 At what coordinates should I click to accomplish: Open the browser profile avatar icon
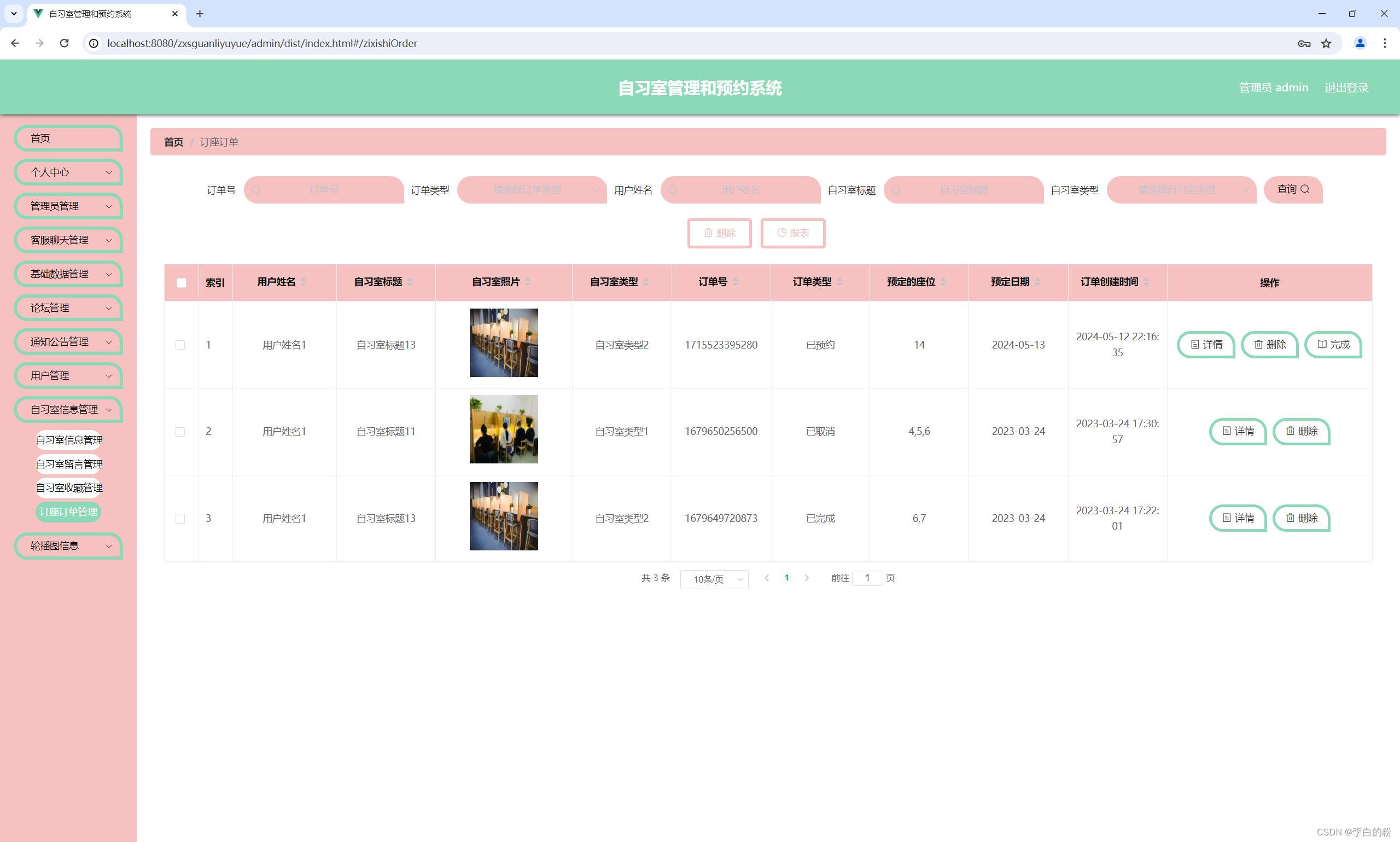point(1359,44)
